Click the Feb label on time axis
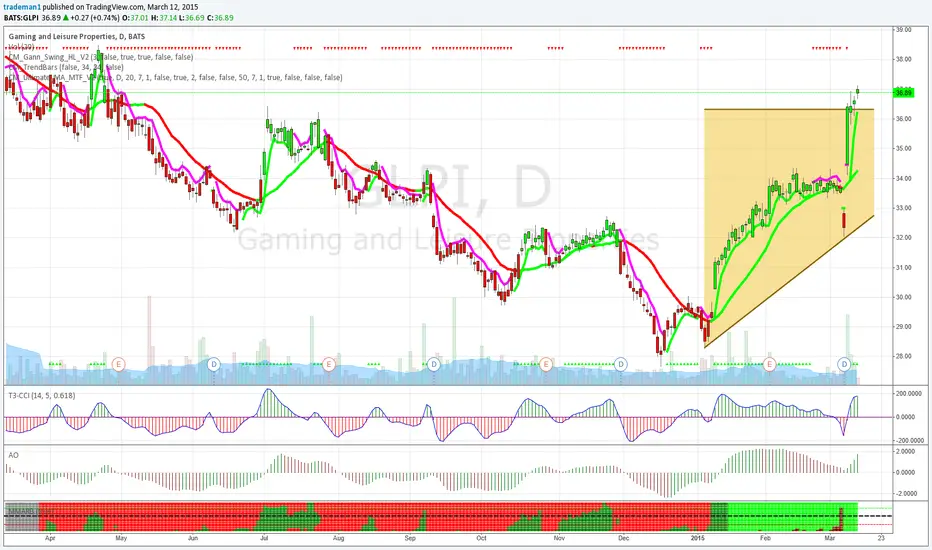The width and height of the screenshot is (932, 550). [765, 538]
